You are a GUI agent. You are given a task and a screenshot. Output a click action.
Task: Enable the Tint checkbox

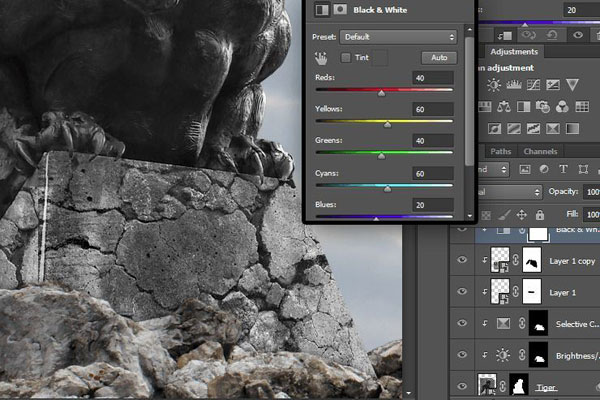pyautogui.click(x=346, y=58)
